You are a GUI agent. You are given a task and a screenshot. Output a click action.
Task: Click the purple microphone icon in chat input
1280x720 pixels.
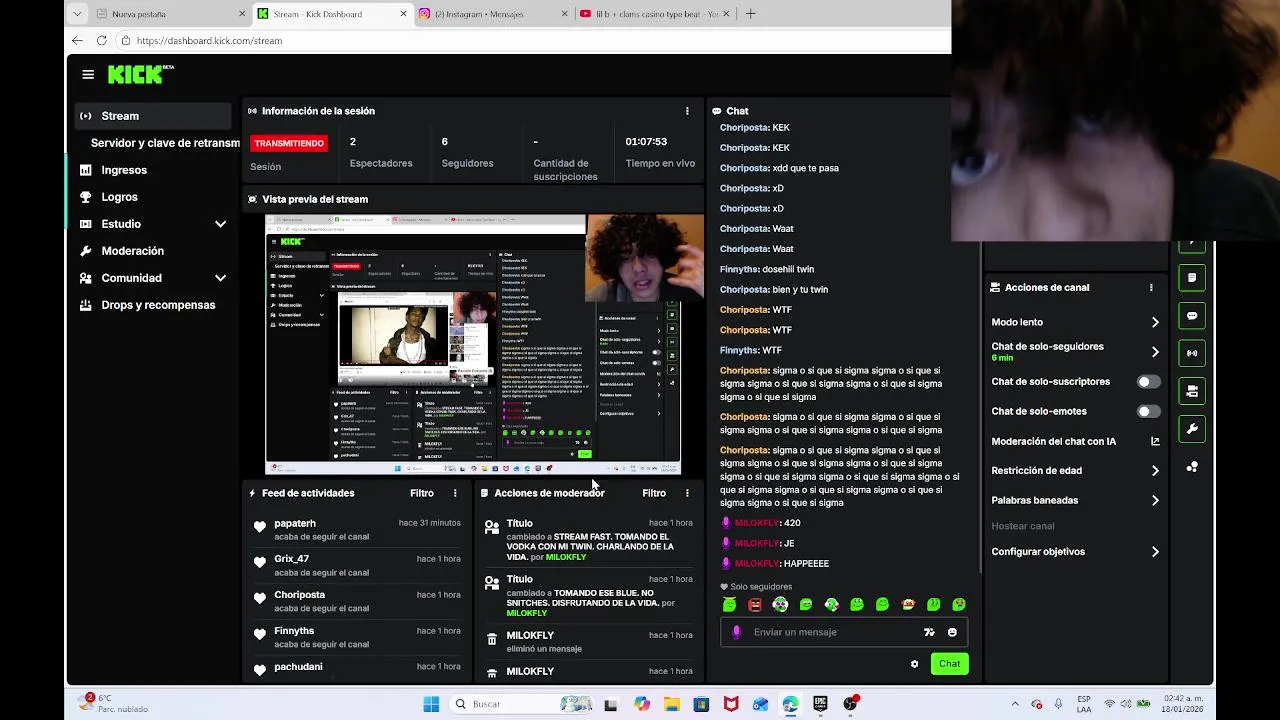(737, 632)
